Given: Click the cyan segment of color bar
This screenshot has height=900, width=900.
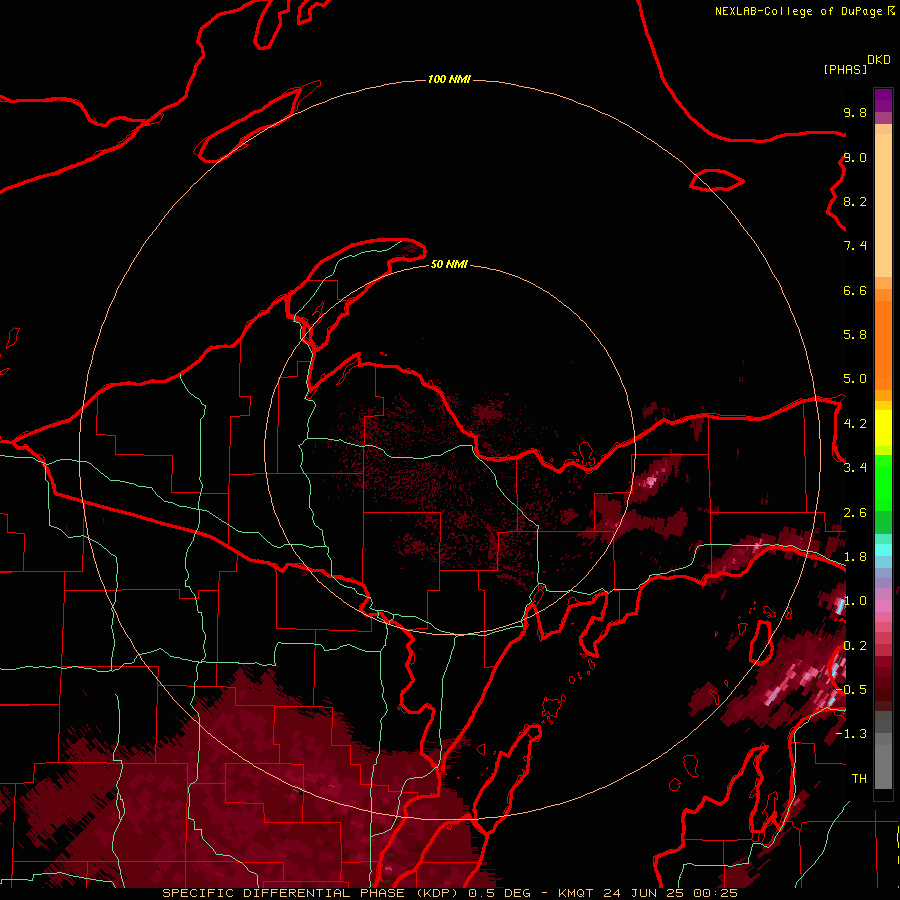Looking at the screenshot, I should pyautogui.click(x=883, y=550).
